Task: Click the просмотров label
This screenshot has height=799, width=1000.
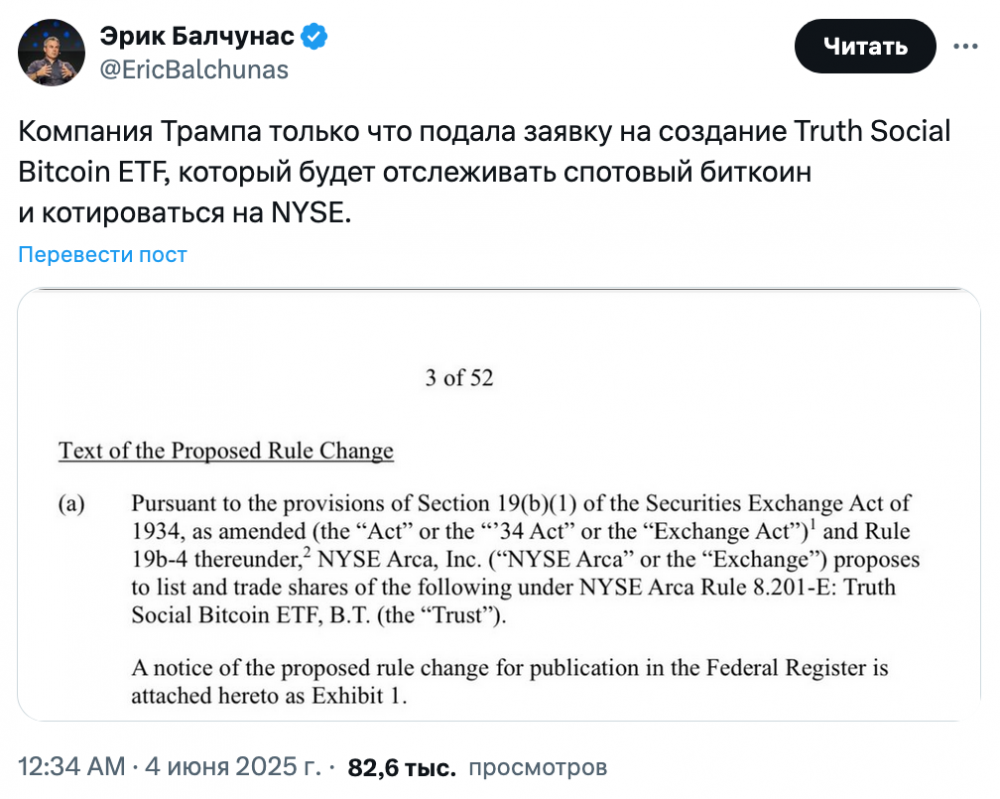Action: pos(538,767)
